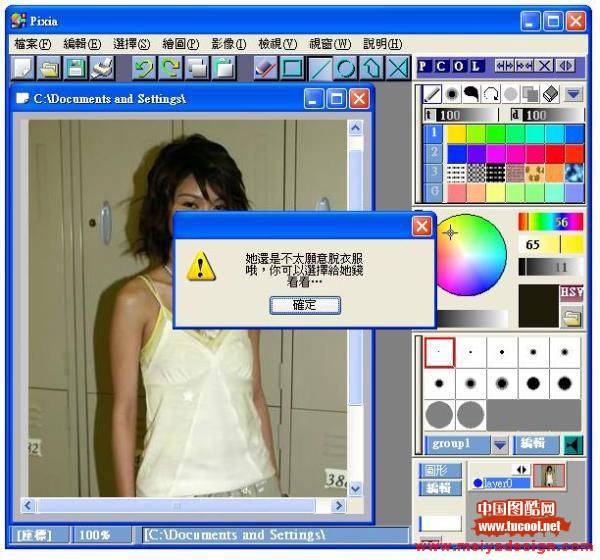Viewport: 600px width, 560px height.
Task: Open the 視窗(W) menu
Action: [330, 44]
